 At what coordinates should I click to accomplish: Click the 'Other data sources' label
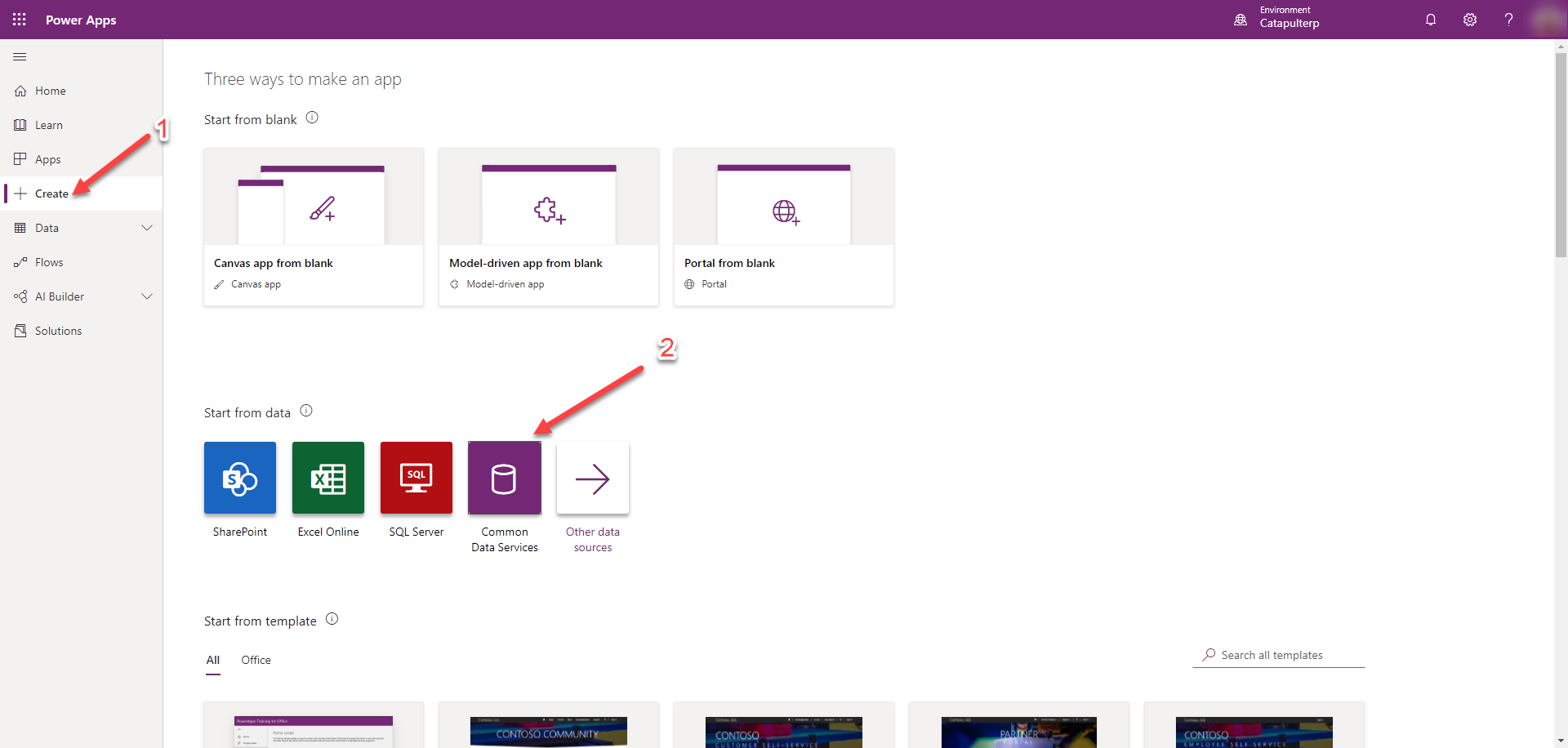(x=593, y=540)
